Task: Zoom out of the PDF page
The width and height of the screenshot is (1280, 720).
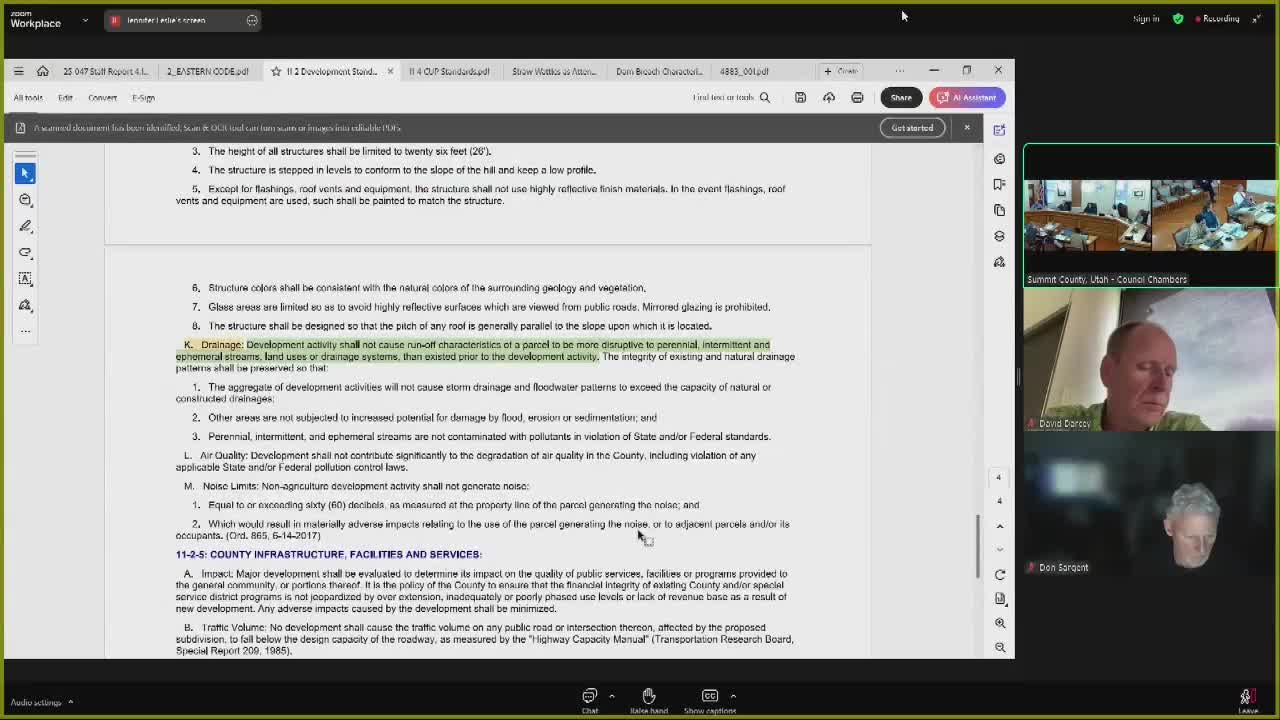Action: (x=999, y=647)
